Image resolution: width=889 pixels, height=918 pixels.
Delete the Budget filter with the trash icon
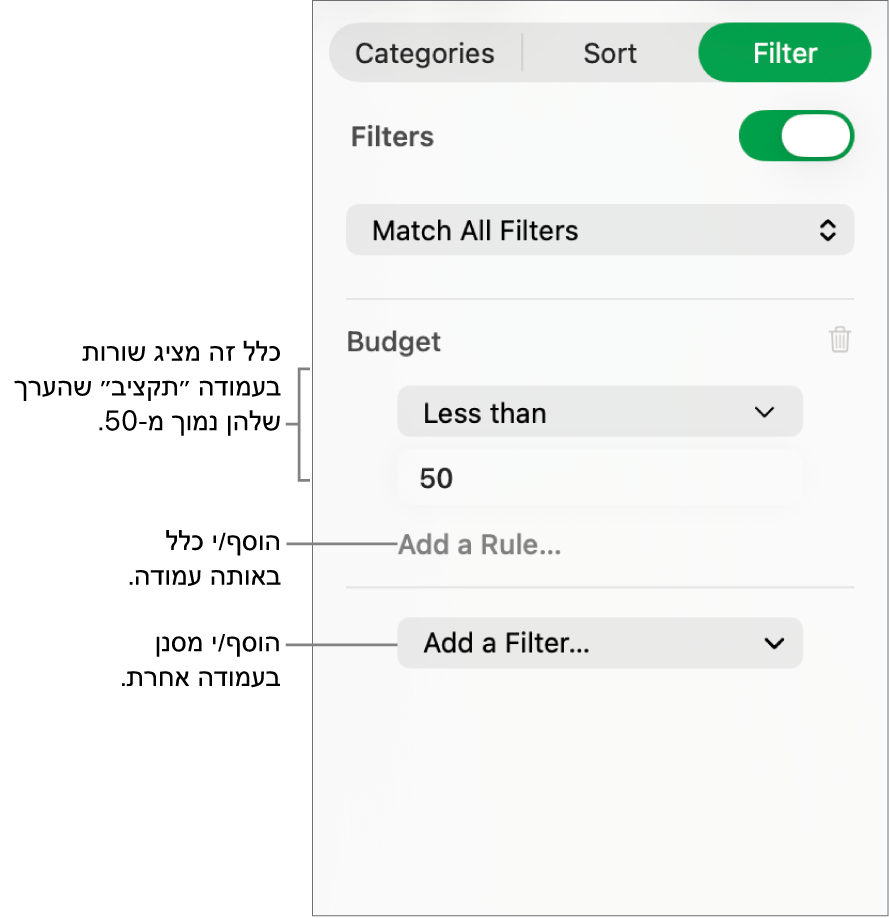[x=840, y=340]
